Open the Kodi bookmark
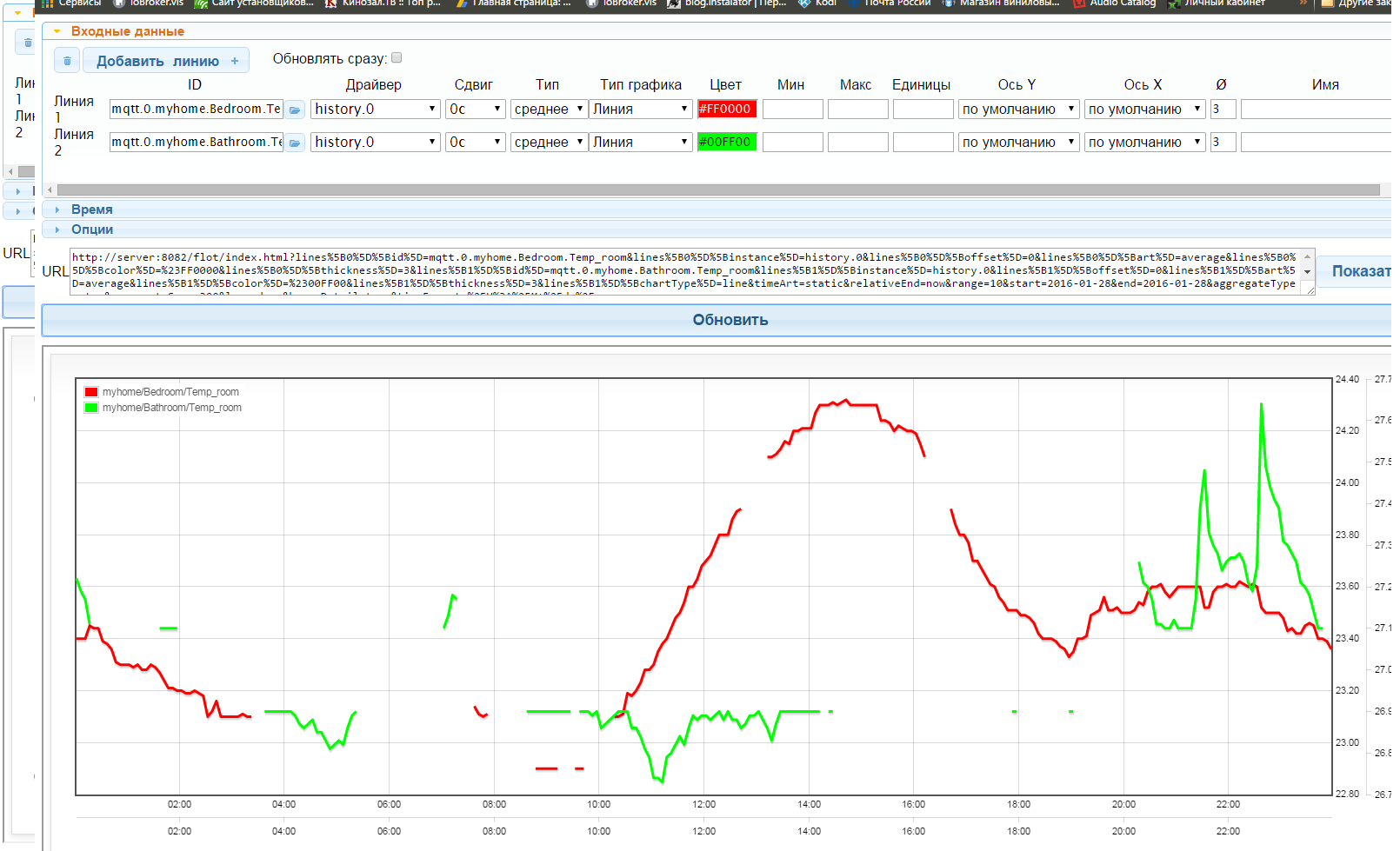This screenshot has height=851, width=1400. [817, 3]
